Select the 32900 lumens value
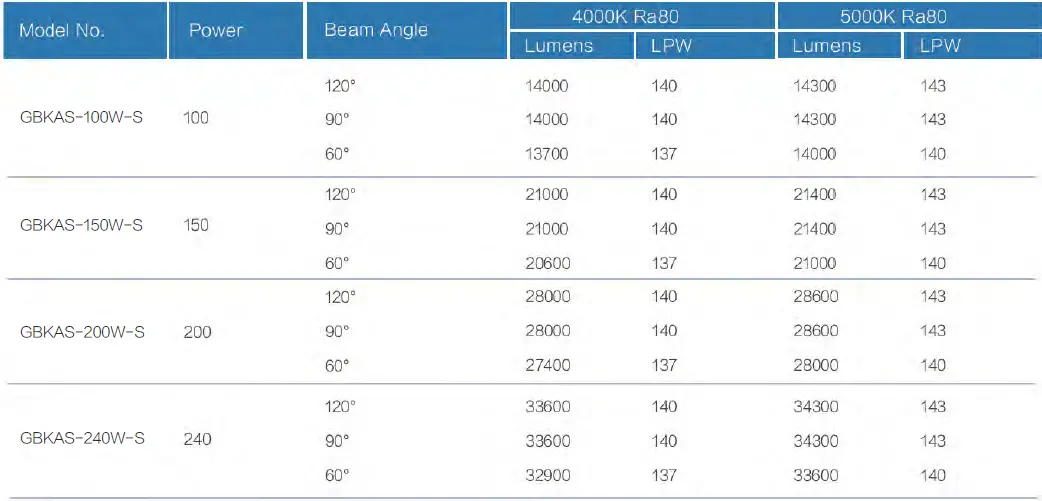 [547, 475]
